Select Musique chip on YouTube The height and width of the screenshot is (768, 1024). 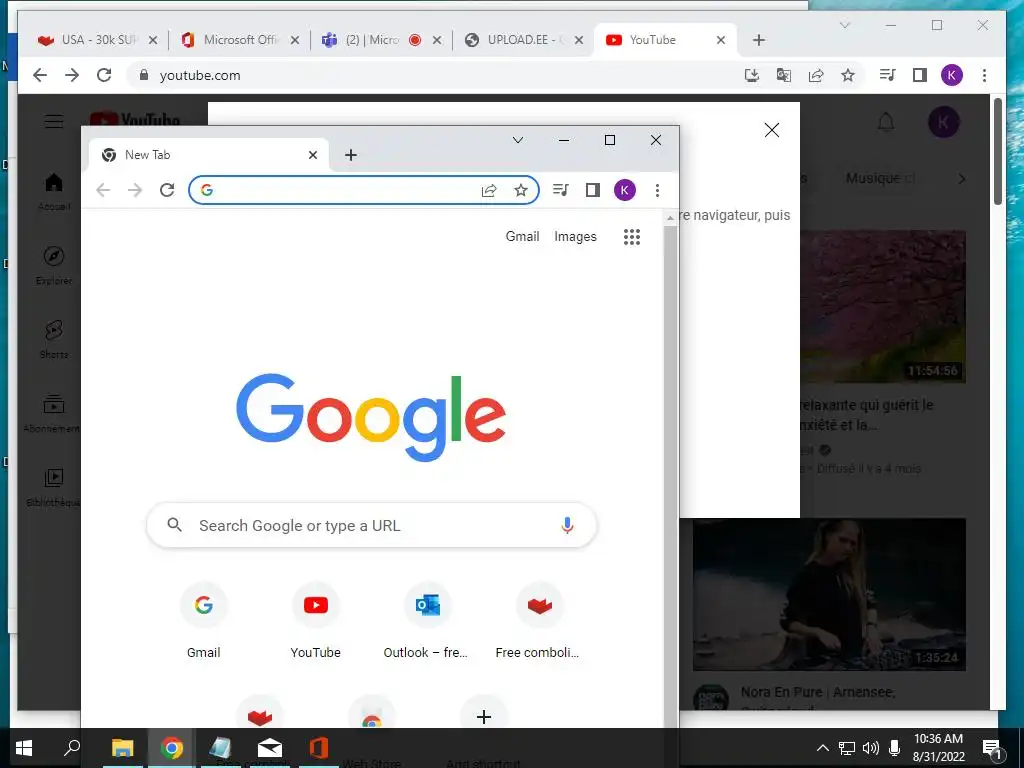(x=880, y=178)
